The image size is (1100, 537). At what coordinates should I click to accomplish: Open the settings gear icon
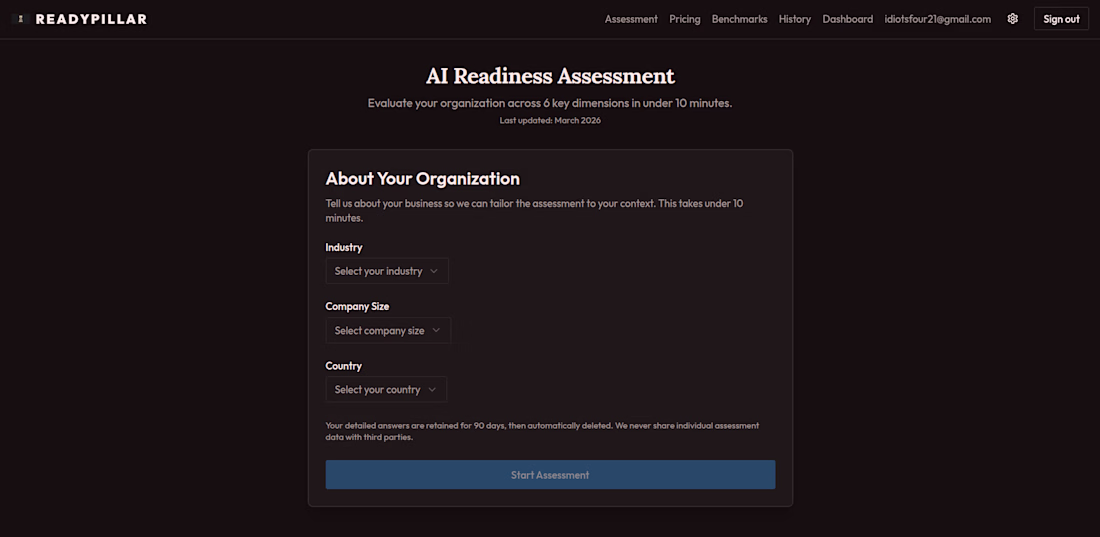pos(1012,19)
